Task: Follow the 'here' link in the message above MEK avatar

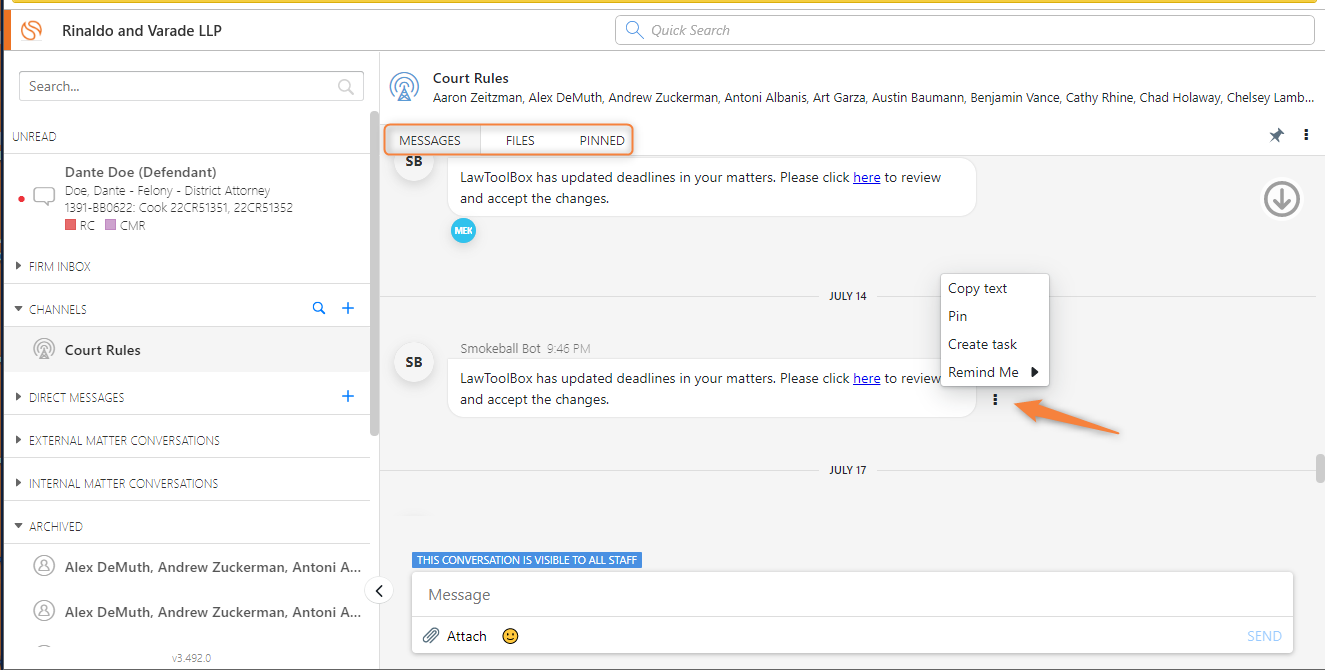Action: click(x=867, y=177)
